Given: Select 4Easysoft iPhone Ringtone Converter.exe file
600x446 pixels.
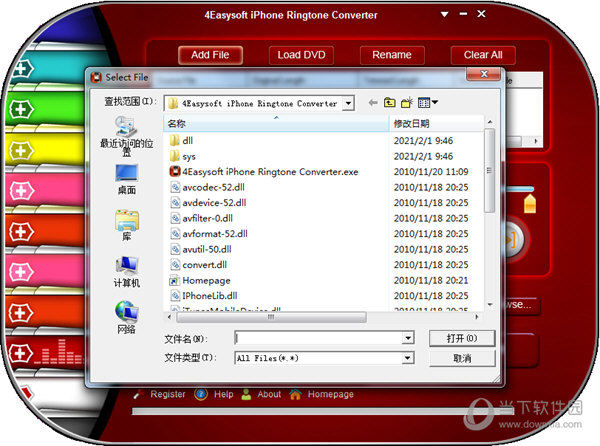Looking at the screenshot, I should click(264, 172).
